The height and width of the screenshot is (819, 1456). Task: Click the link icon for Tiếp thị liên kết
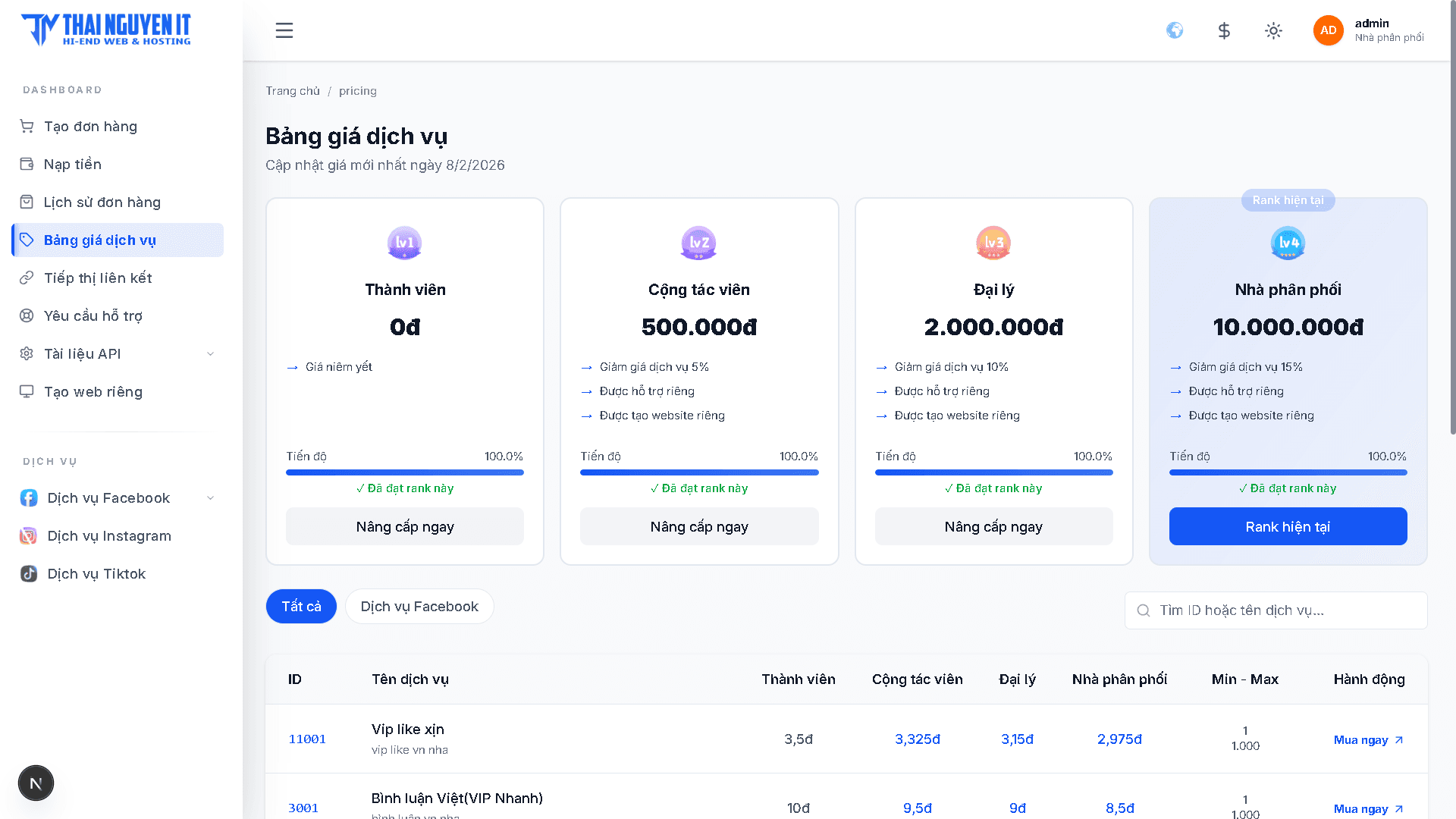click(27, 278)
